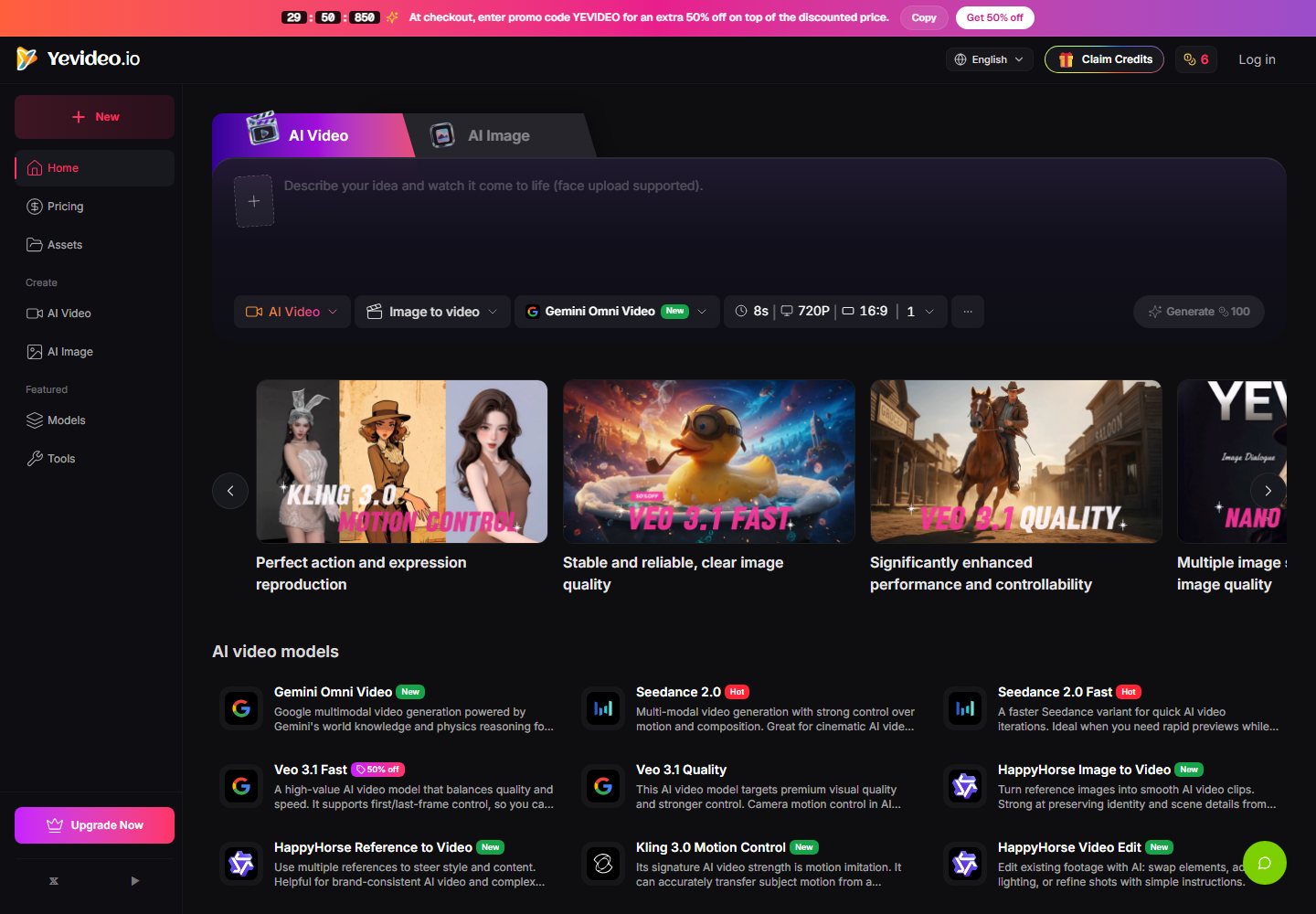This screenshot has width=1316, height=914.
Task: Click the three-dots more options button
Action: click(968, 312)
